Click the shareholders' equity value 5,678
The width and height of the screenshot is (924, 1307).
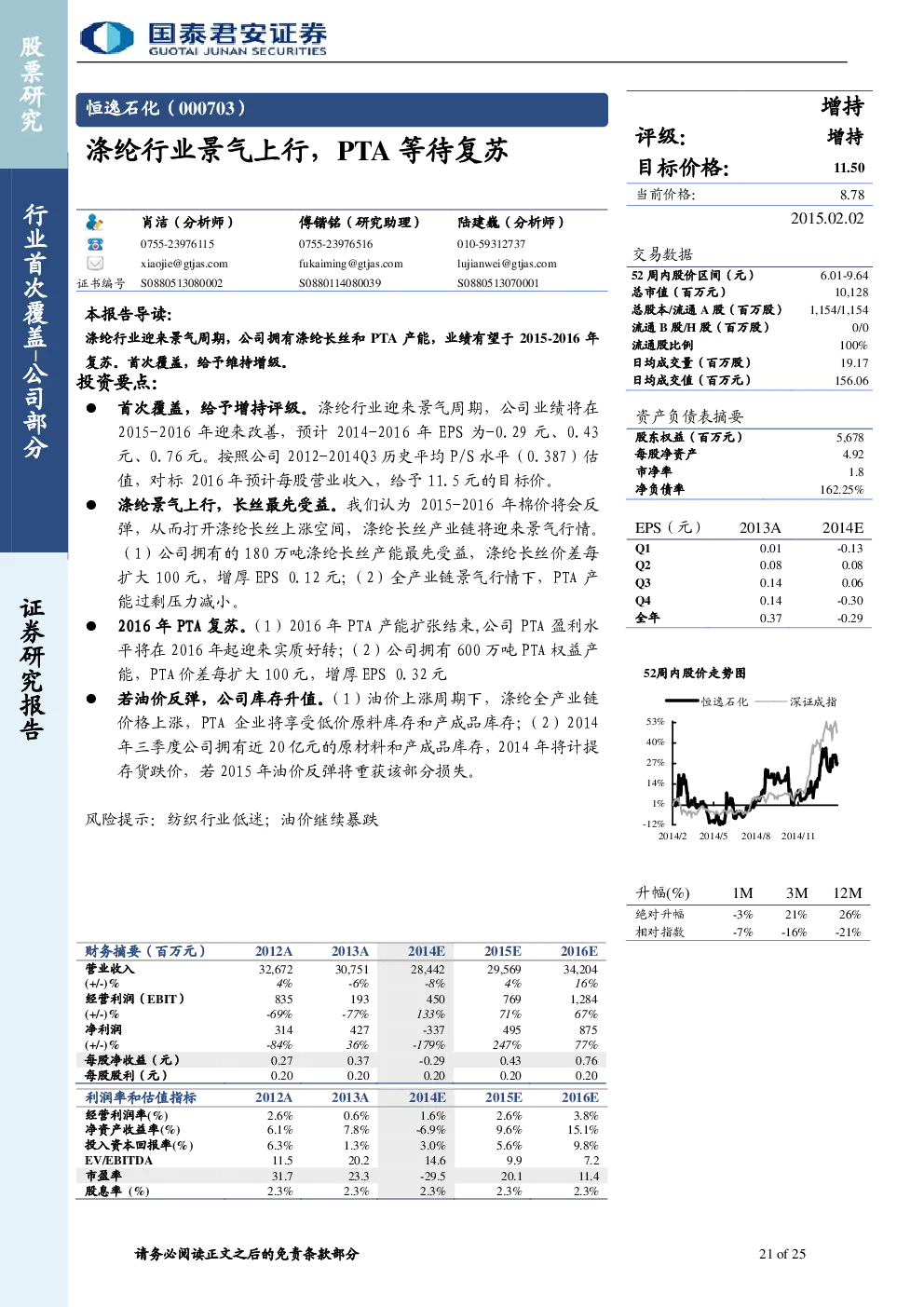coord(849,437)
